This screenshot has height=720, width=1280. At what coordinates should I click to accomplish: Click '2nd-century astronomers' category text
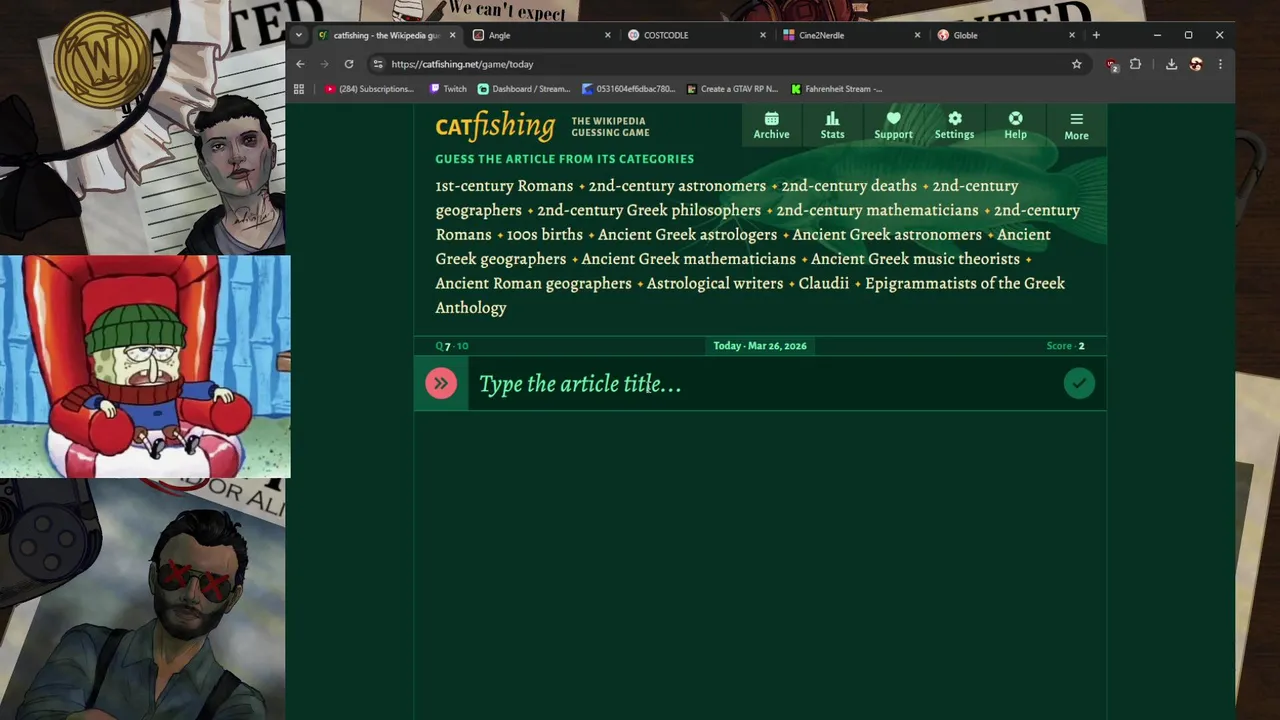pos(677,186)
